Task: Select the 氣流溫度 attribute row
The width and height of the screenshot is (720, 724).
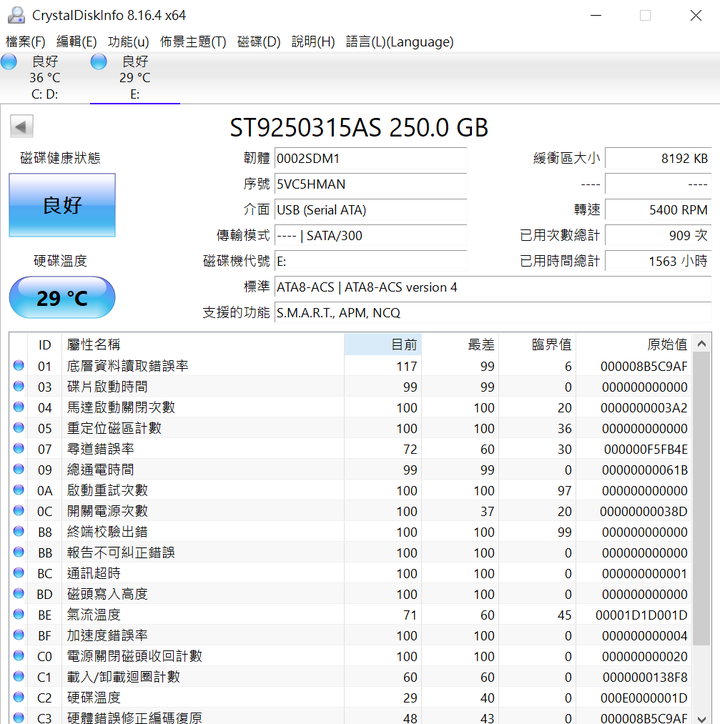Action: 351,615
